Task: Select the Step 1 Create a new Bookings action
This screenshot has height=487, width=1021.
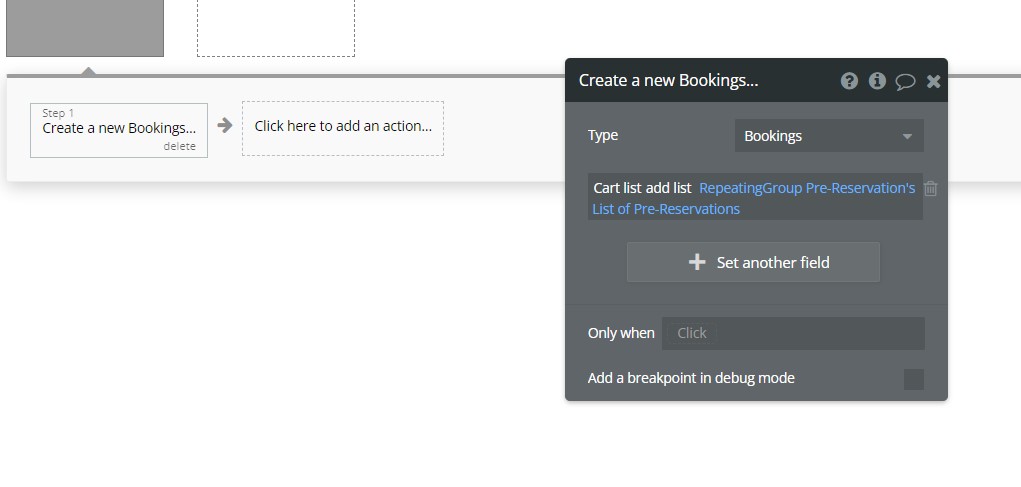Action: (x=118, y=127)
